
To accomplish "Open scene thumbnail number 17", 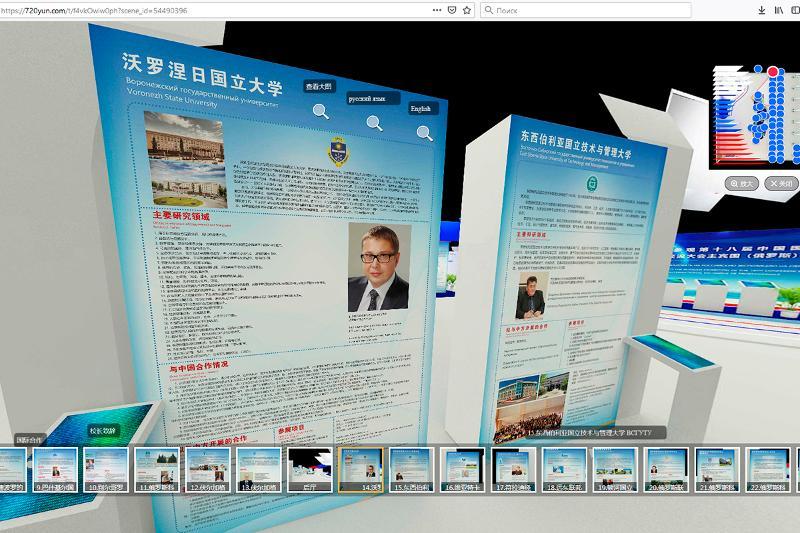I will (513, 470).
